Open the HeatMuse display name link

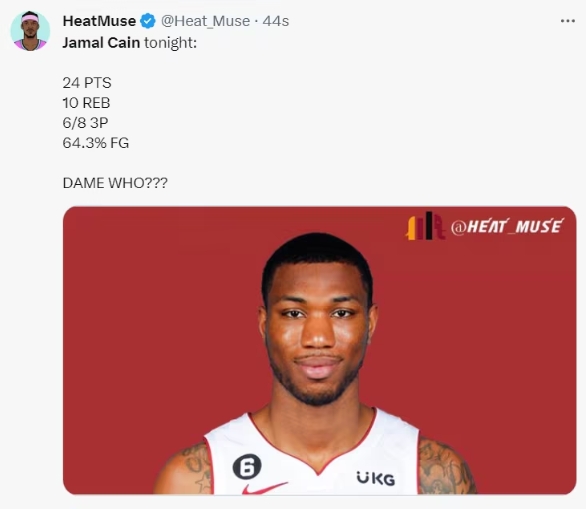pyautogui.click(x=99, y=21)
